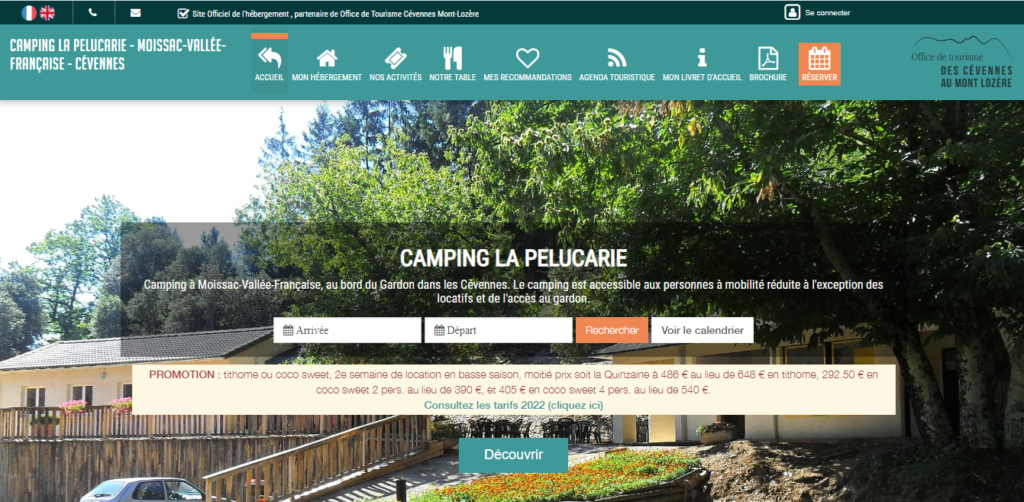Viewport: 1024px width, 502px height.
Task: Switch site language to English flag
Action: 47,12
